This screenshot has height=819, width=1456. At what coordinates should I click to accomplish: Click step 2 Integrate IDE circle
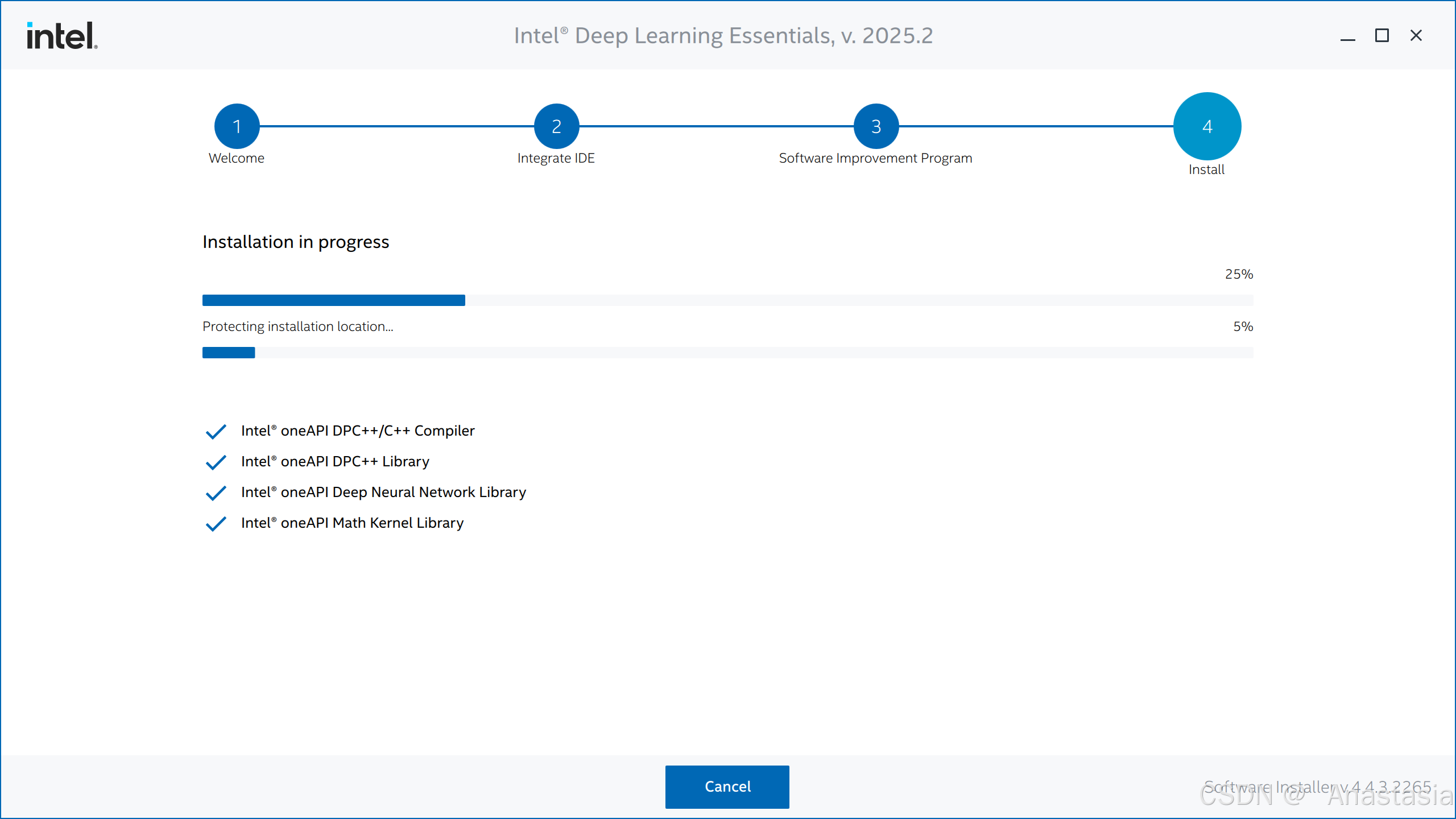(556, 126)
